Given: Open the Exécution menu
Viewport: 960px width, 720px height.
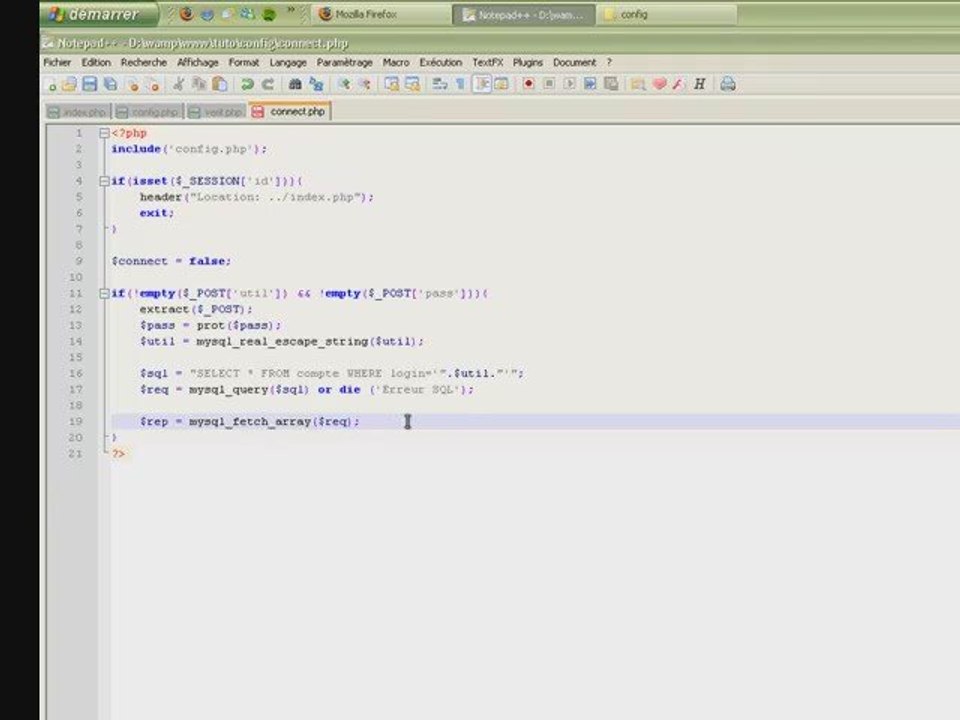Looking at the screenshot, I should 441,62.
